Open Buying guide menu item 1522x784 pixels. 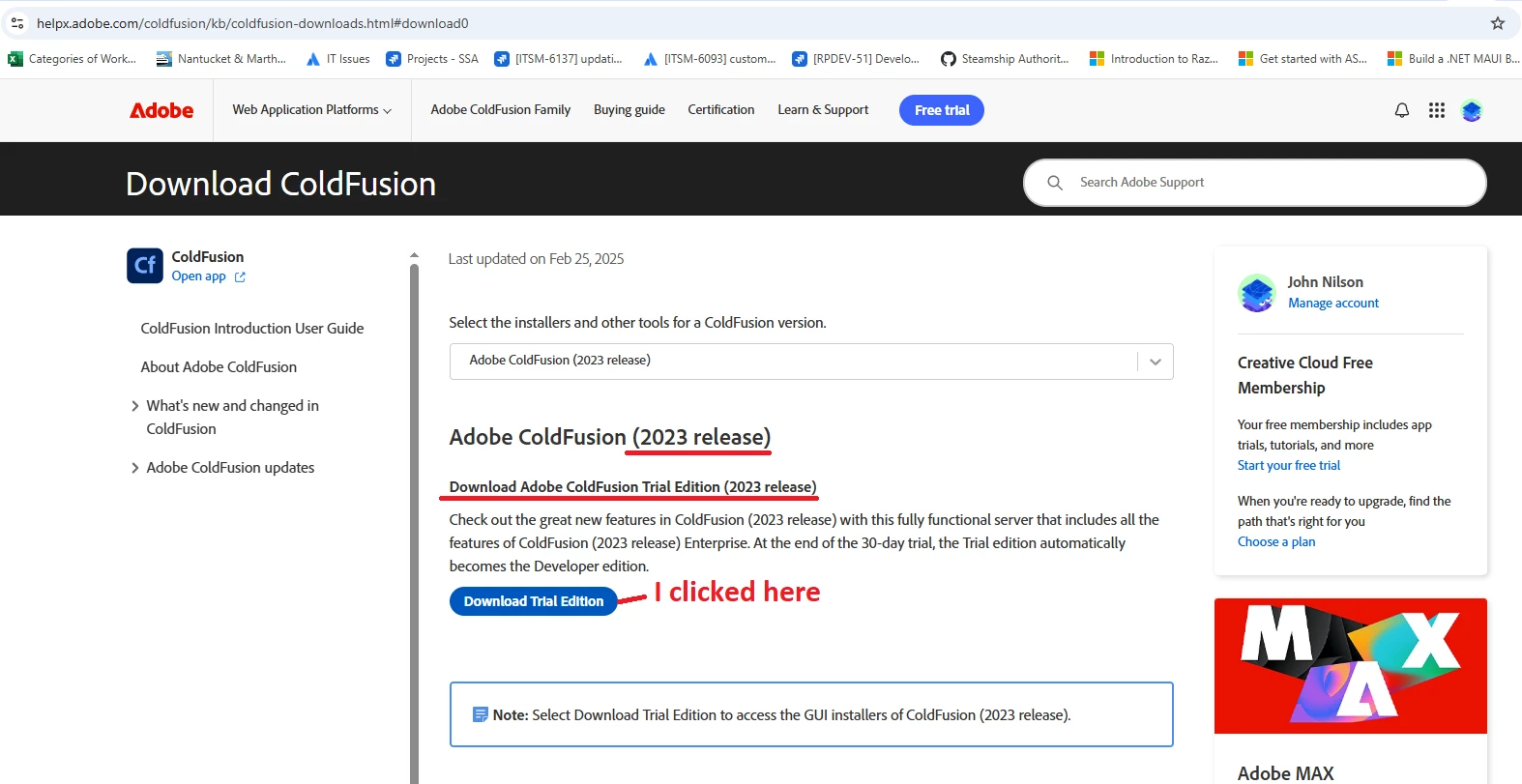(629, 110)
